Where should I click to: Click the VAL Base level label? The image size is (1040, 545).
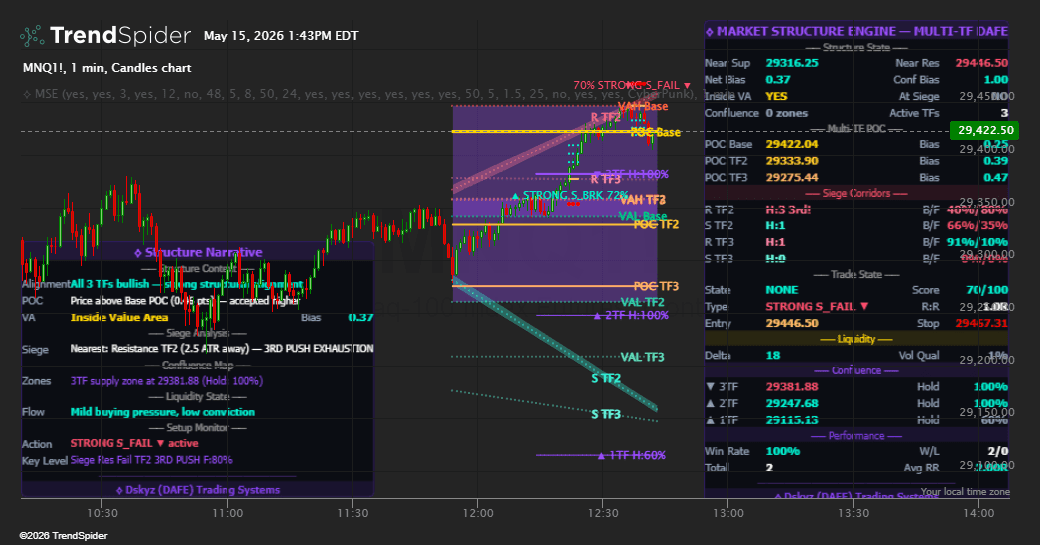click(x=643, y=216)
